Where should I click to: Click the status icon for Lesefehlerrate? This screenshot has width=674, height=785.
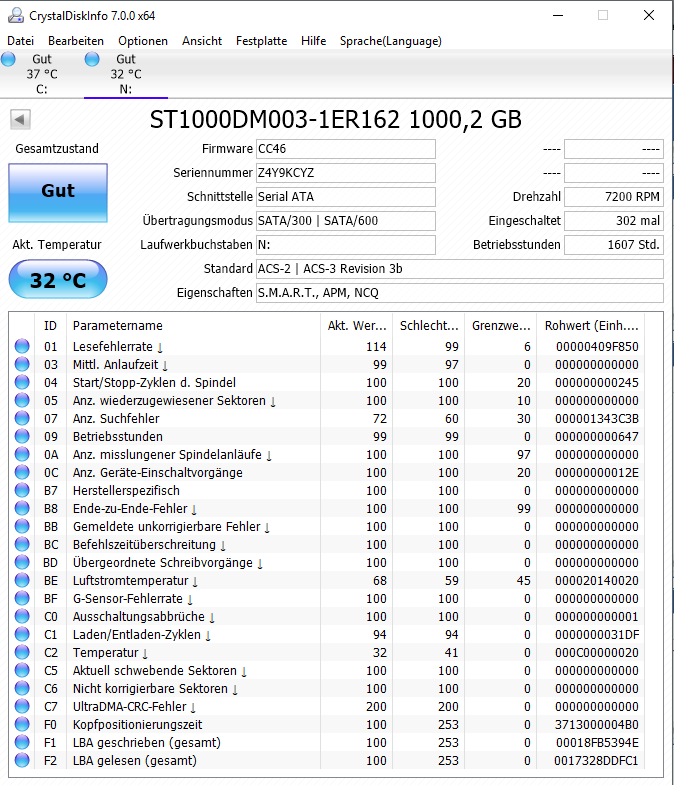coord(22,346)
